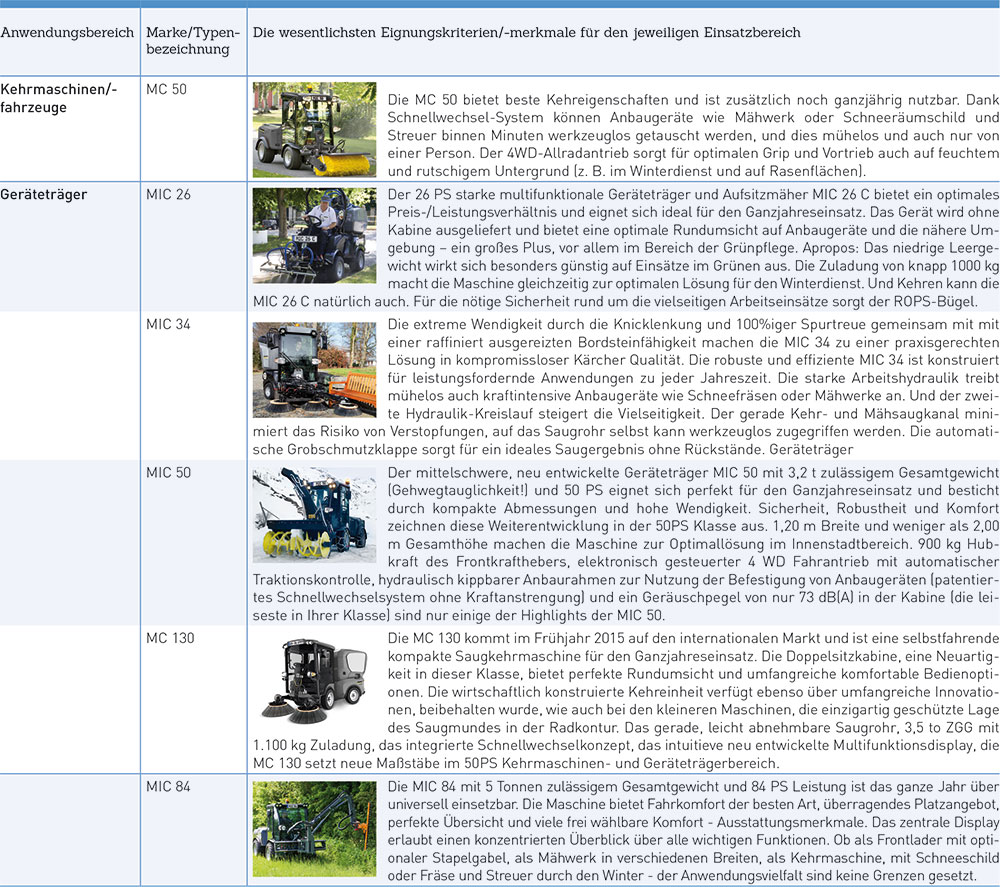Click the text 'Die MC 50 bietet beste Kehreigenschaften'
The height and width of the screenshot is (887, 1000).
529,100
